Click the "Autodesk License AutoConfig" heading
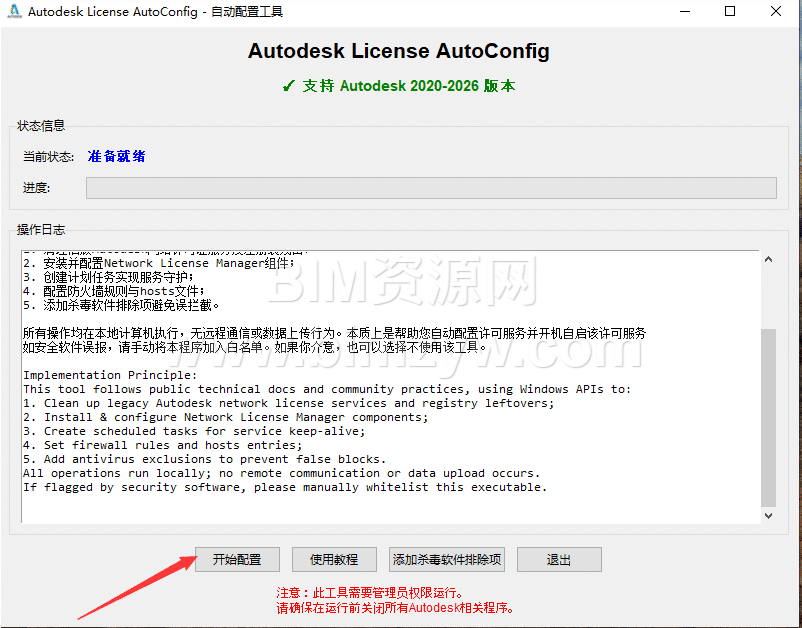802x628 pixels. coord(398,51)
